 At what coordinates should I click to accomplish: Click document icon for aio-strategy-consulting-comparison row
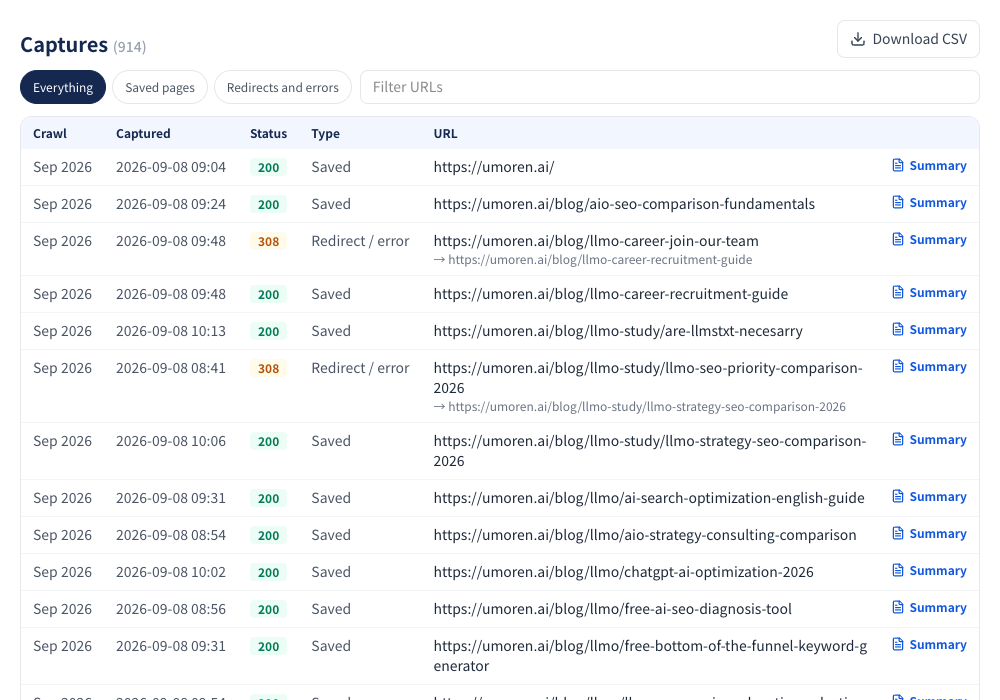(898, 533)
